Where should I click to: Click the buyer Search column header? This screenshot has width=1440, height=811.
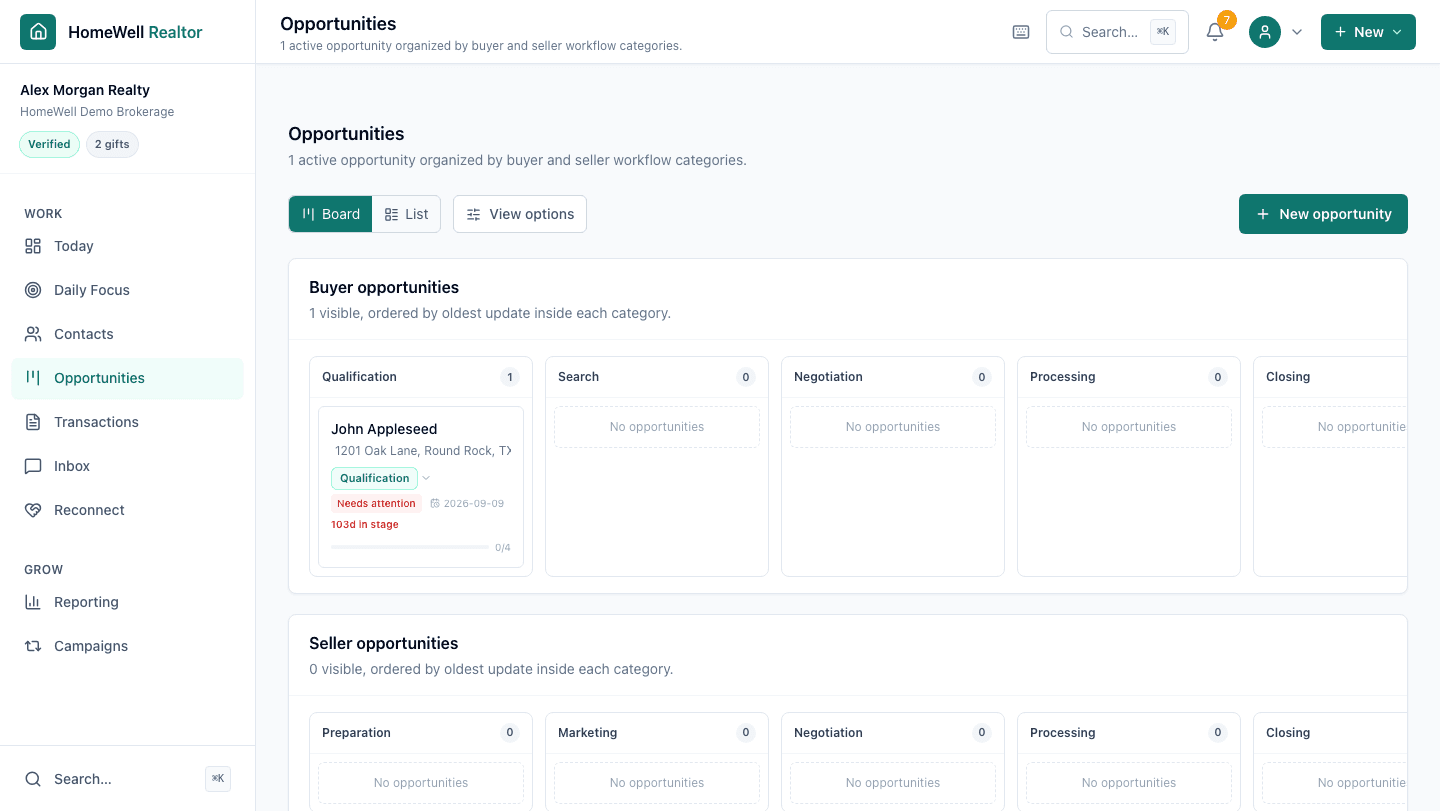pyautogui.click(x=657, y=377)
